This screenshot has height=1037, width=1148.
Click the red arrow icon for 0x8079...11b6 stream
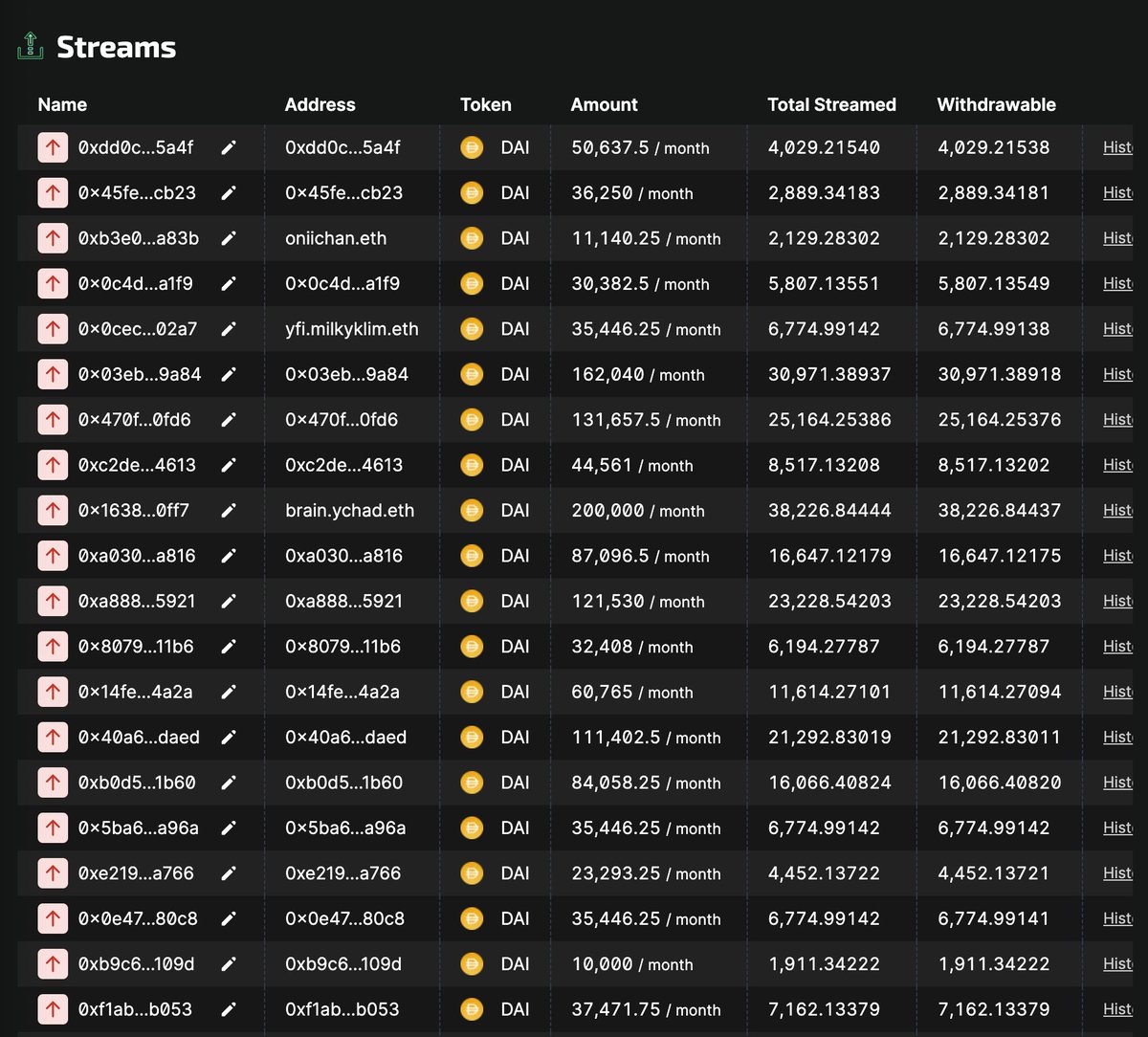53,647
